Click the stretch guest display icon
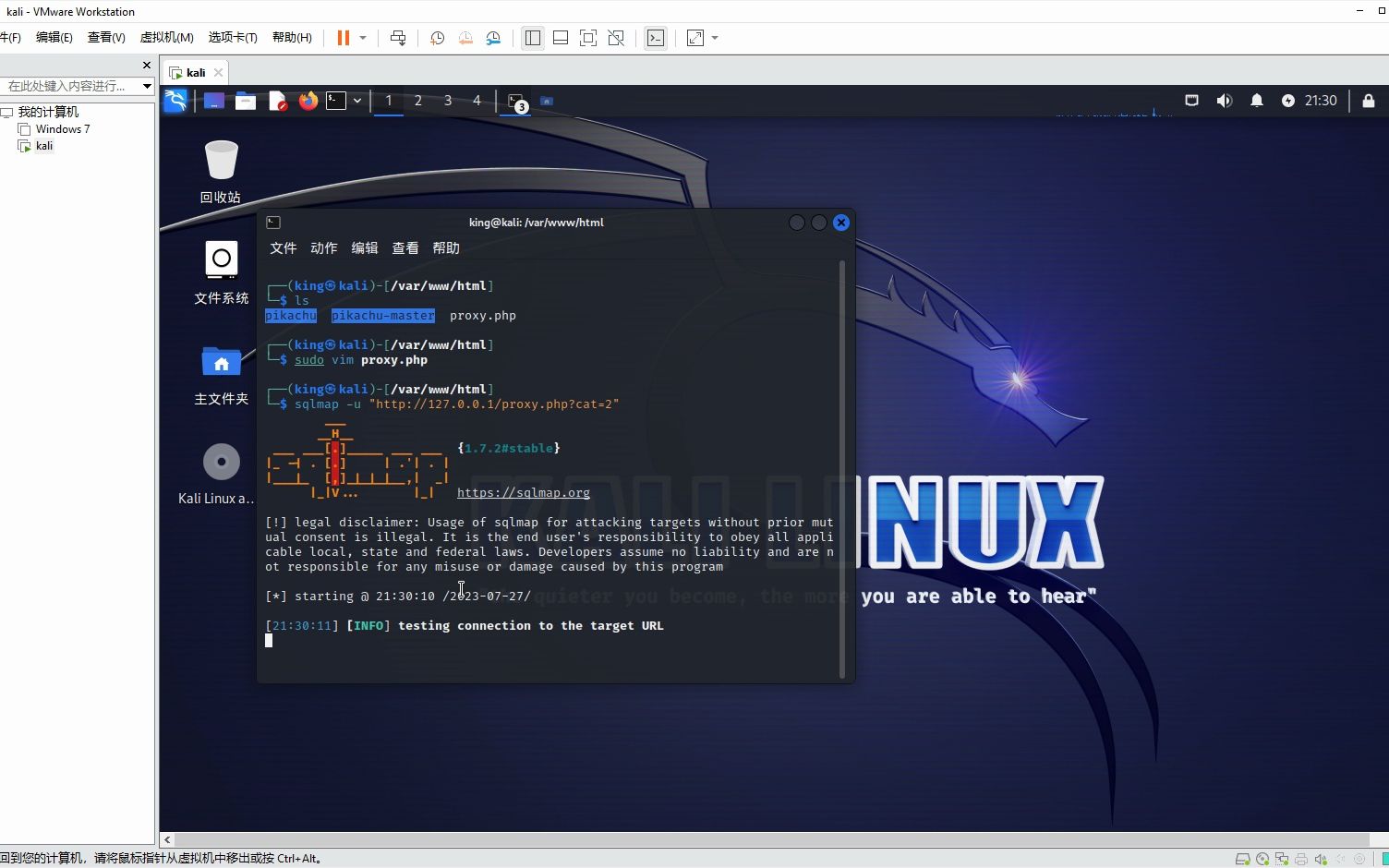The image size is (1389, 868). (695, 38)
